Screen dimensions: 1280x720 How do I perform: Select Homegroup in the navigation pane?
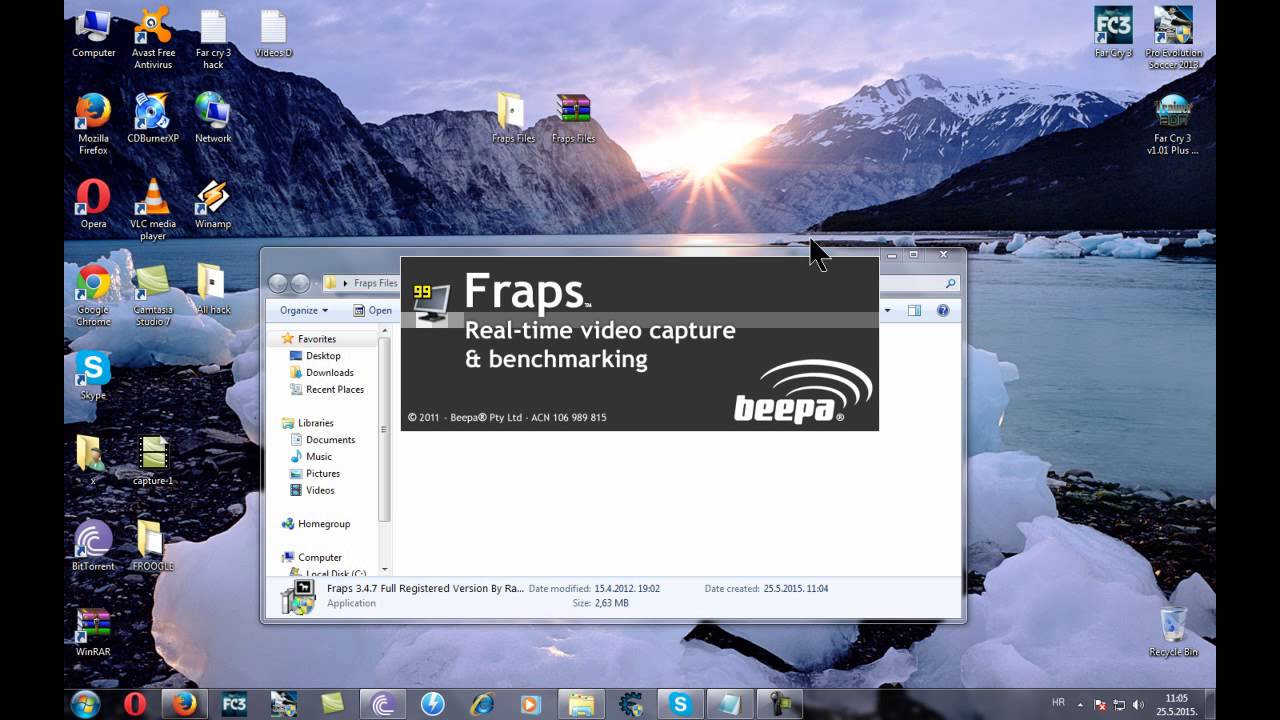coord(316,524)
